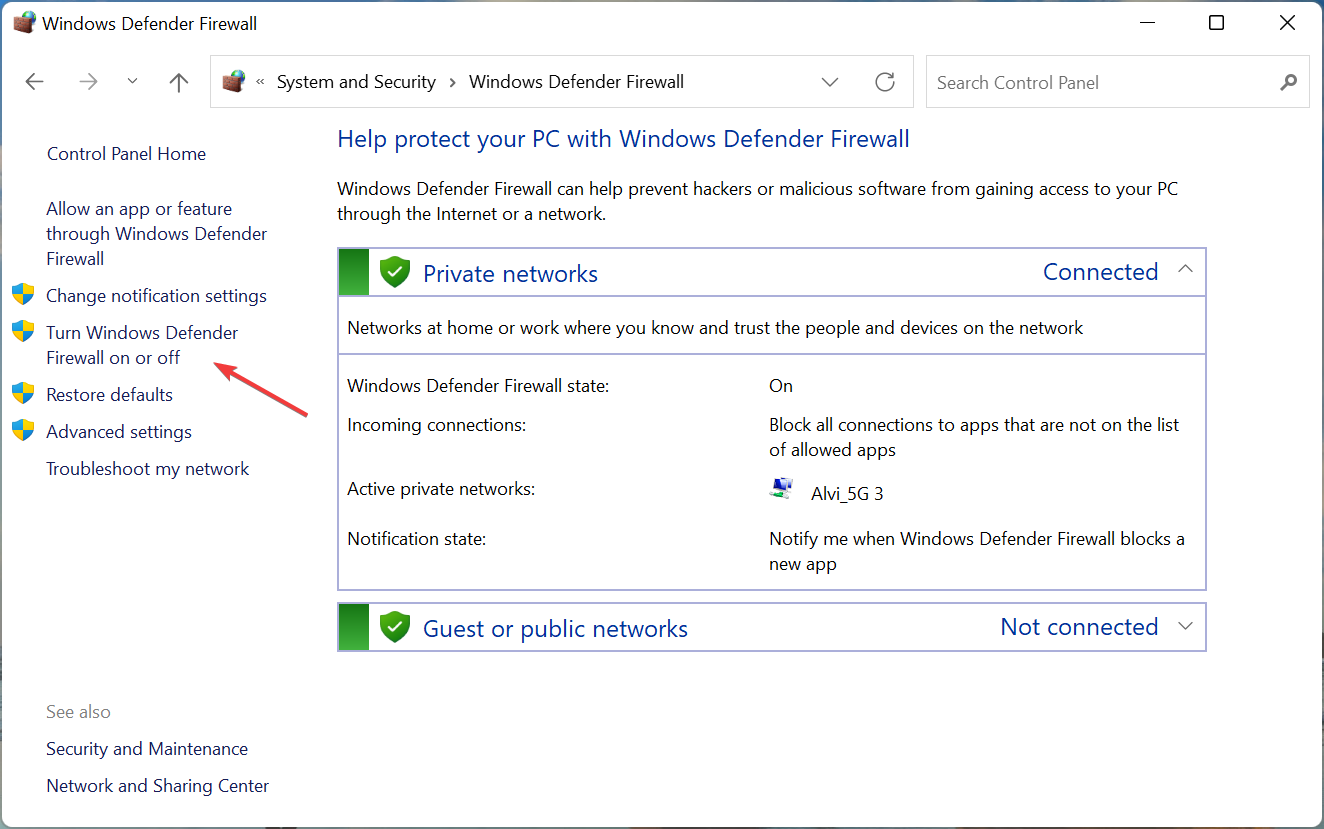The image size is (1324, 829).
Task: Click the Refresh button in address bar
Action: [885, 82]
